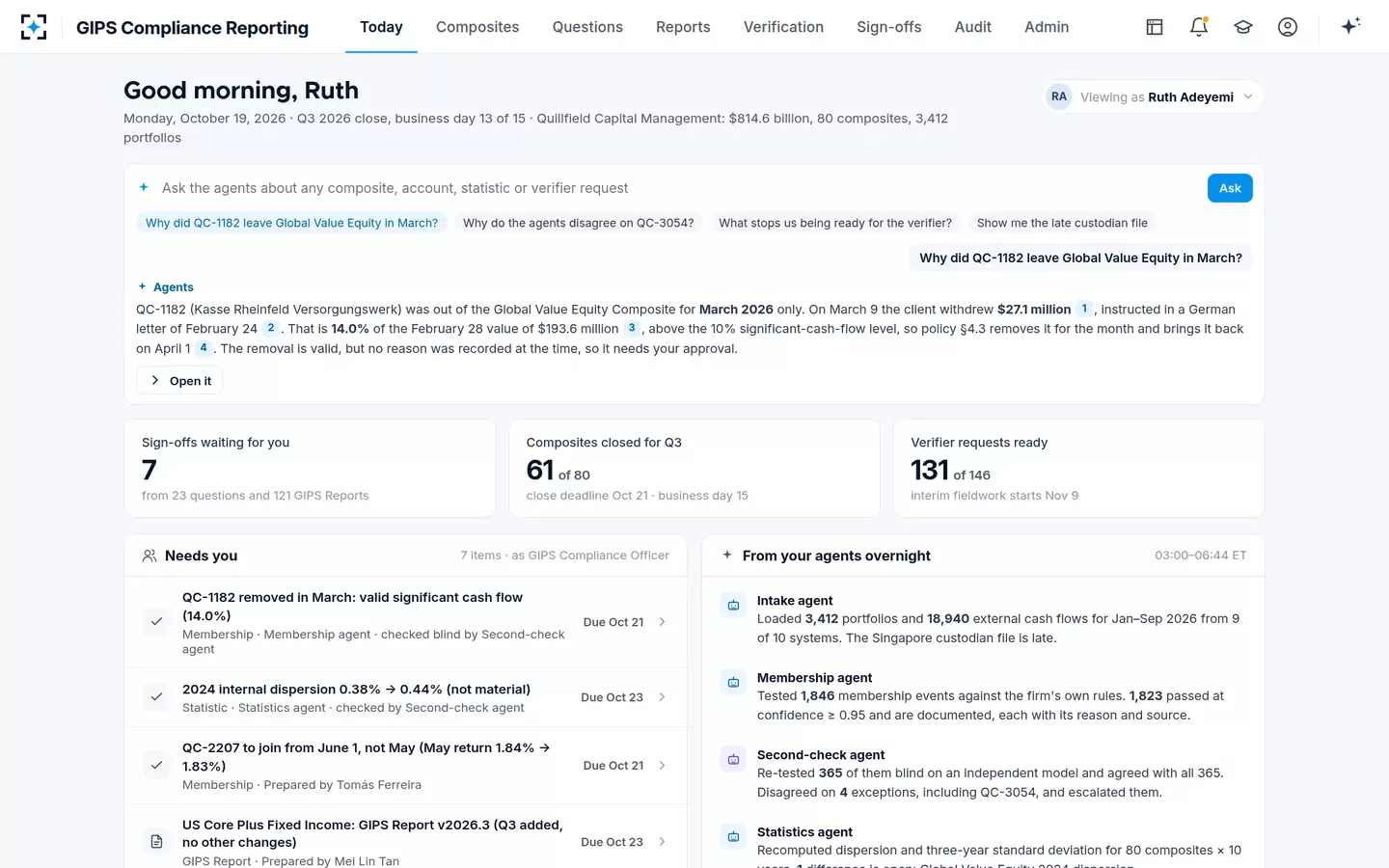1389x868 pixels.
Task: Click the Intake agent robot icon
Action: click(x=733, y=606)
